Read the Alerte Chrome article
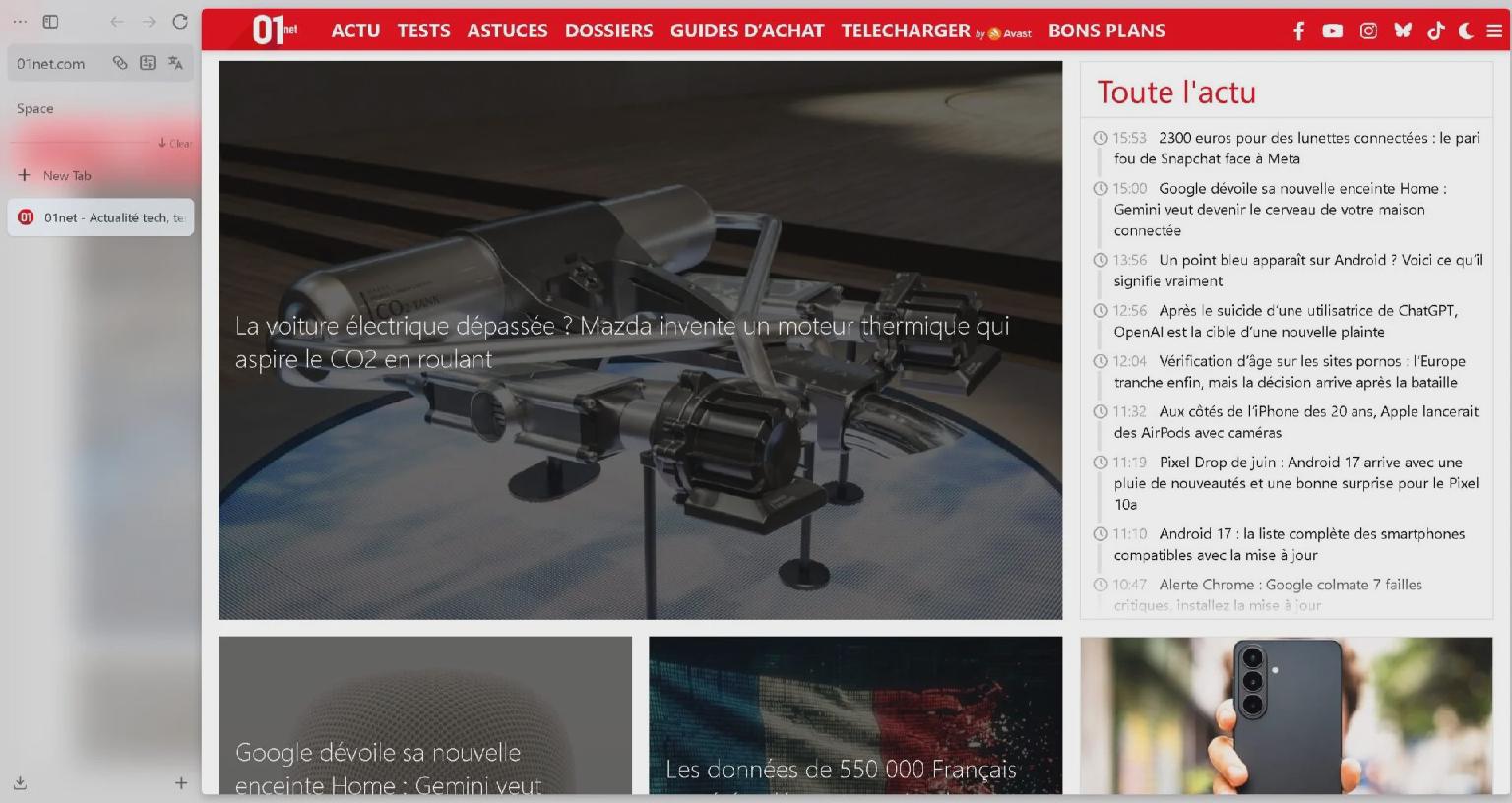The height and width of the screenshot is (803, 1512). pyautogui.click(x=1268, y=594)
